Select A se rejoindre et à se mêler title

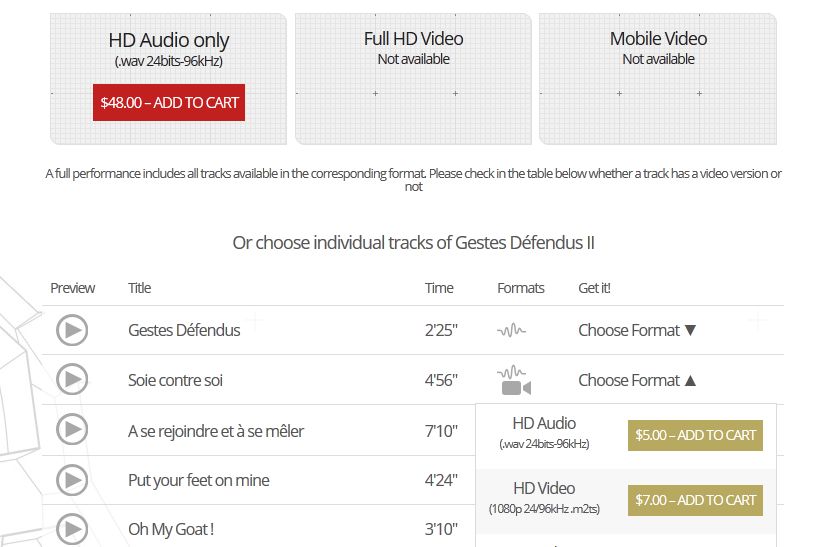(x=215, y=431)
